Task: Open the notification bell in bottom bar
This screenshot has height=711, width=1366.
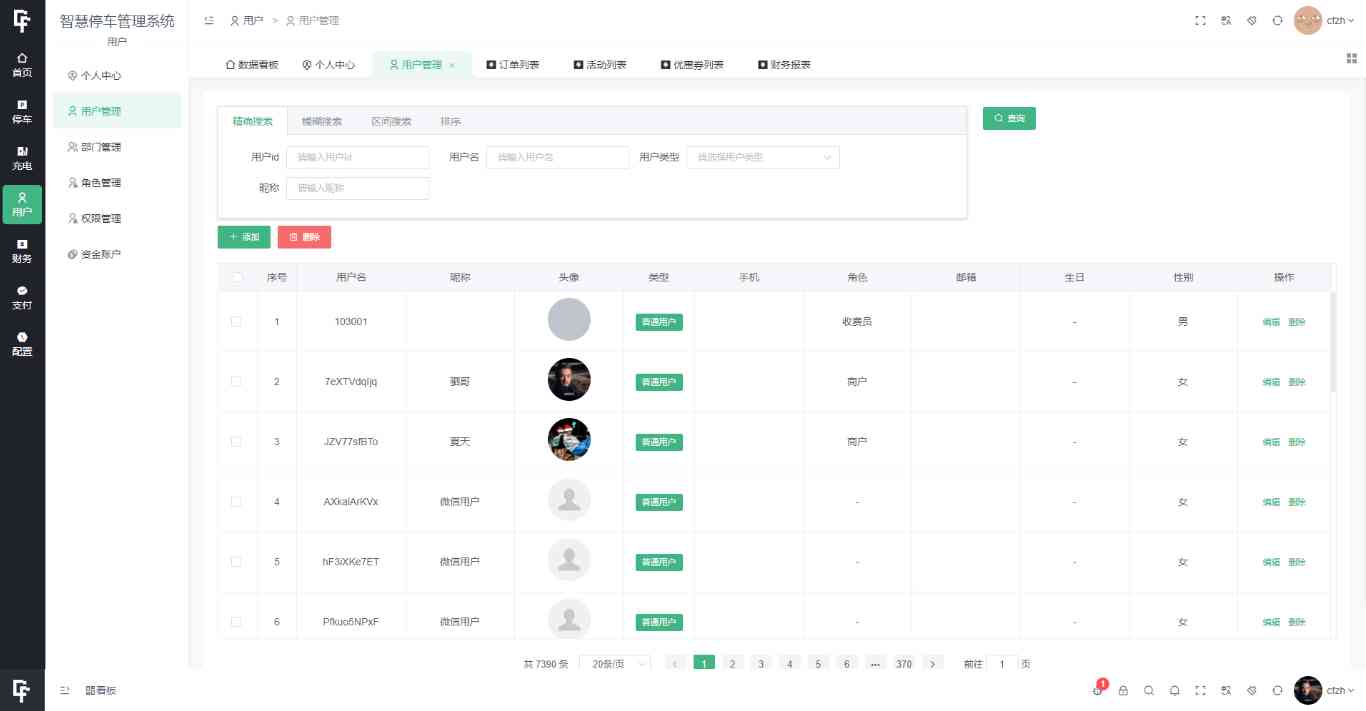Action: (x=1174, y=690)
